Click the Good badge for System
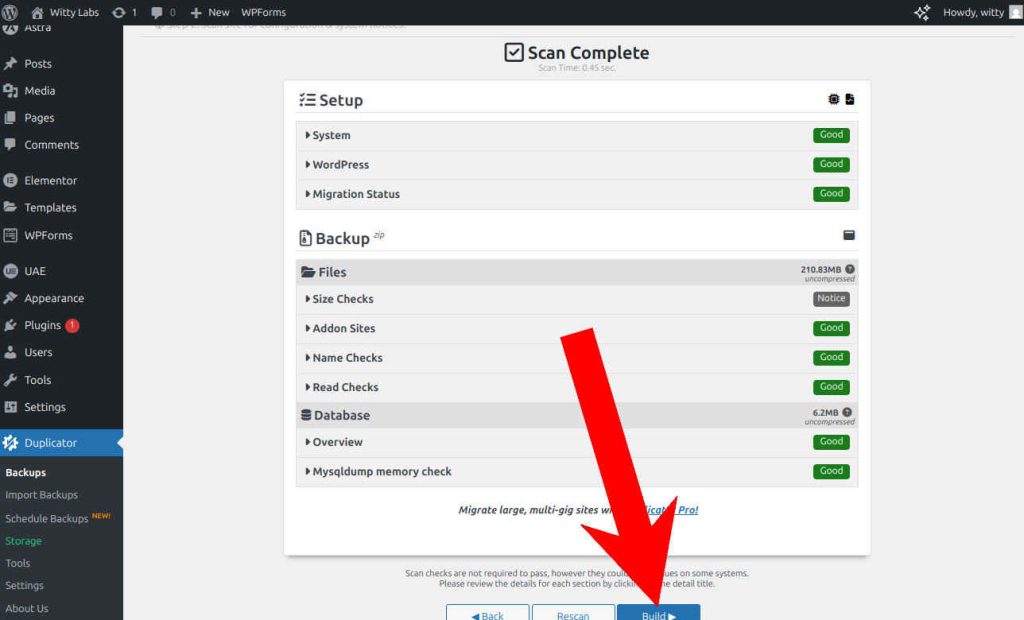The image size is (1024, 620). coord(831,135)
